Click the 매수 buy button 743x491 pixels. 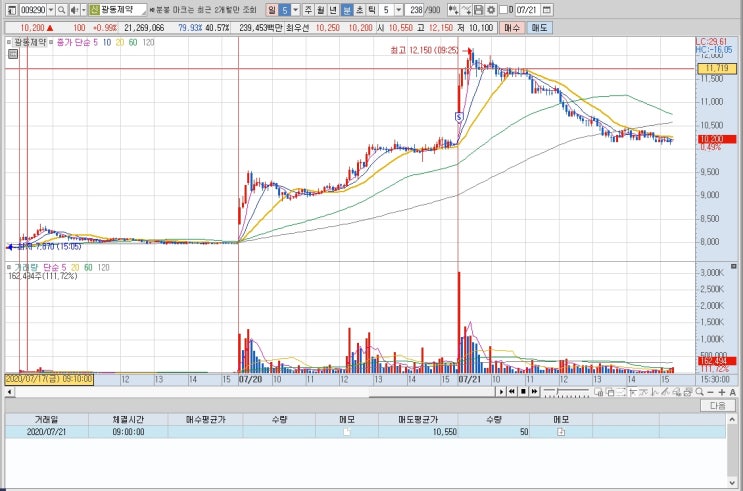pyautogui.click(x=512, y=28)
